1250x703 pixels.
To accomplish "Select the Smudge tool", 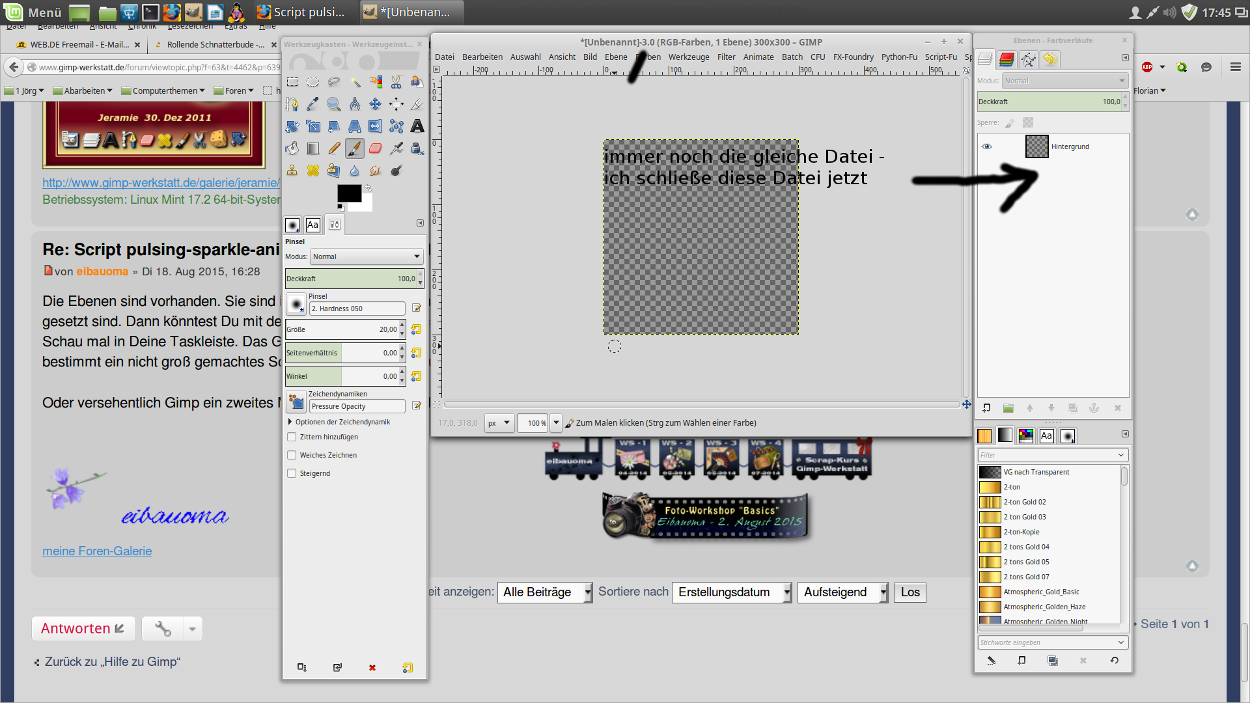I will [376, 170].
